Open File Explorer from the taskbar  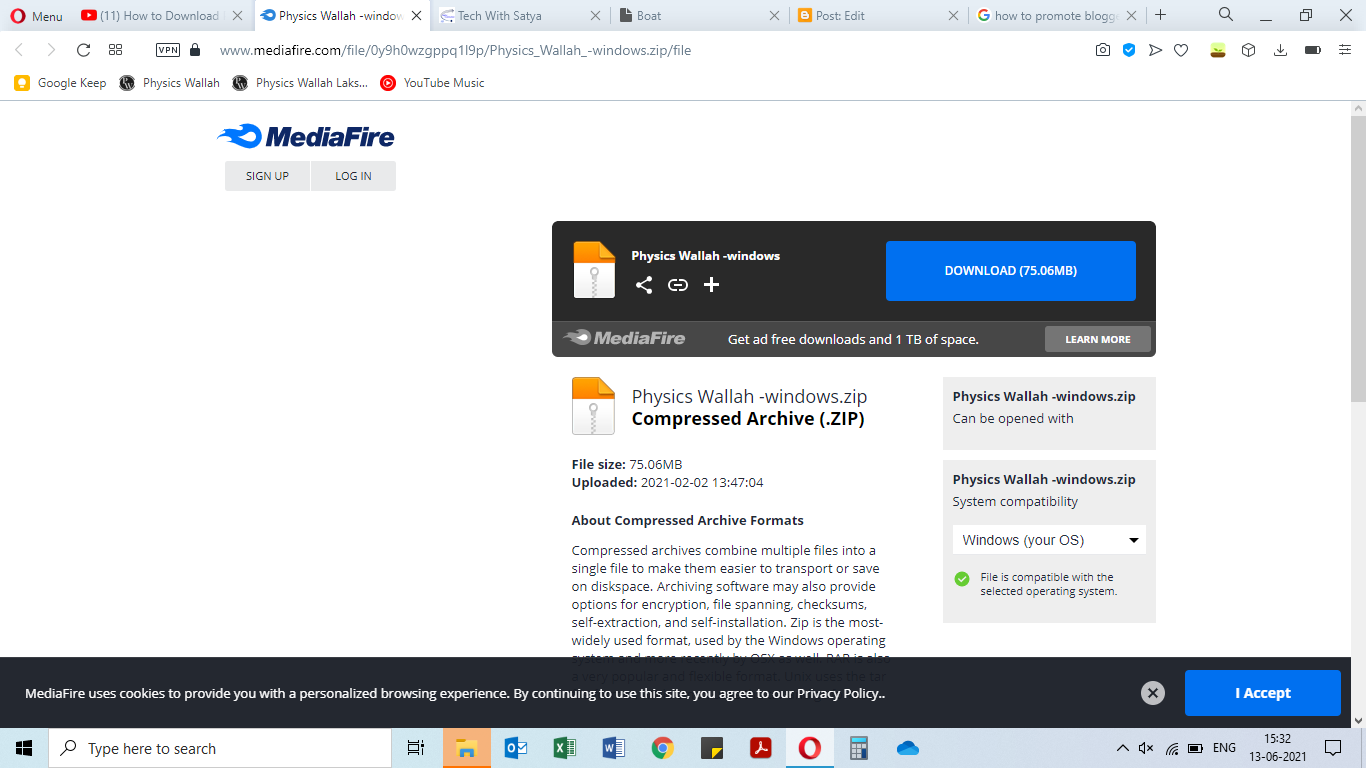point(466,748)
